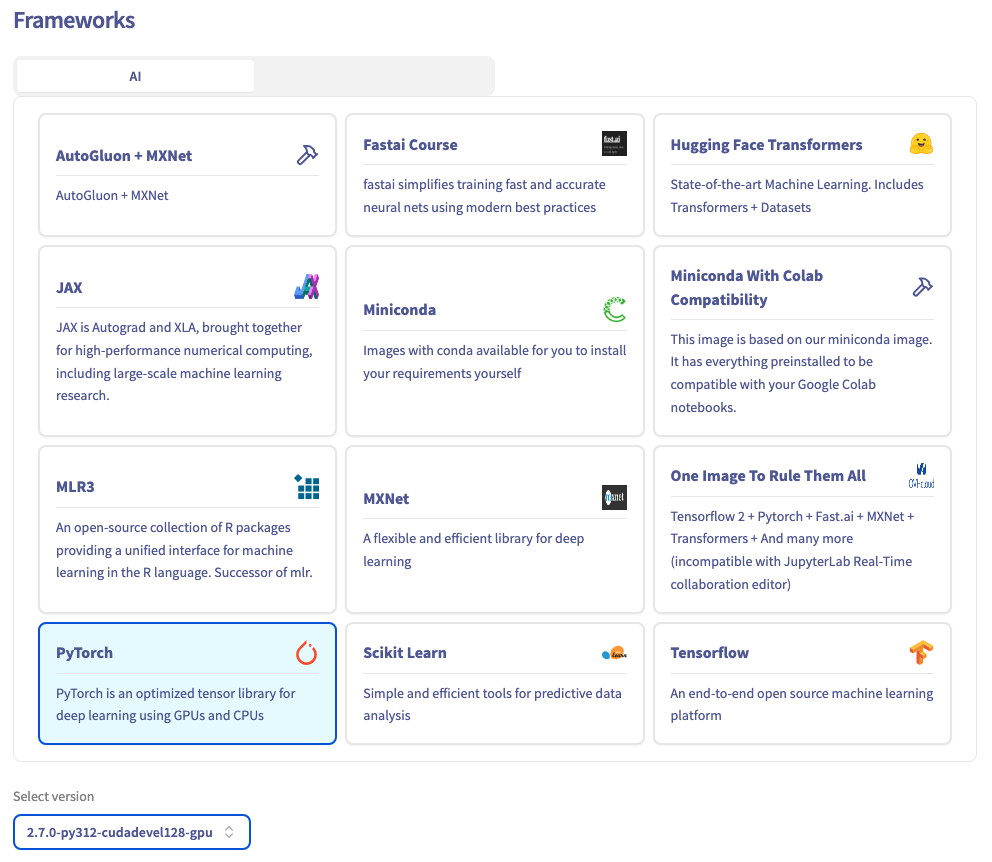Click the PyTorch flame logo

307,653
